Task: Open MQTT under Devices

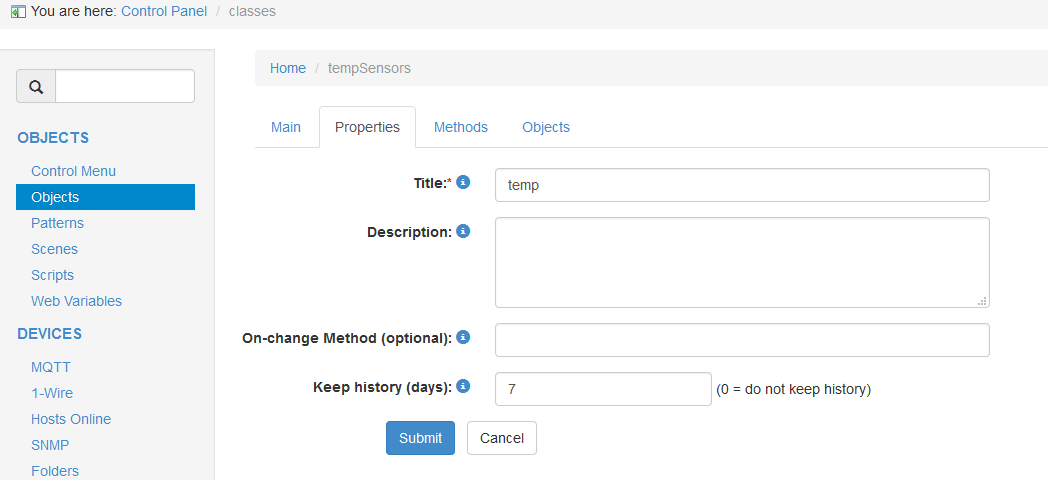Action: pyautogui.click(x=51, y=367)
